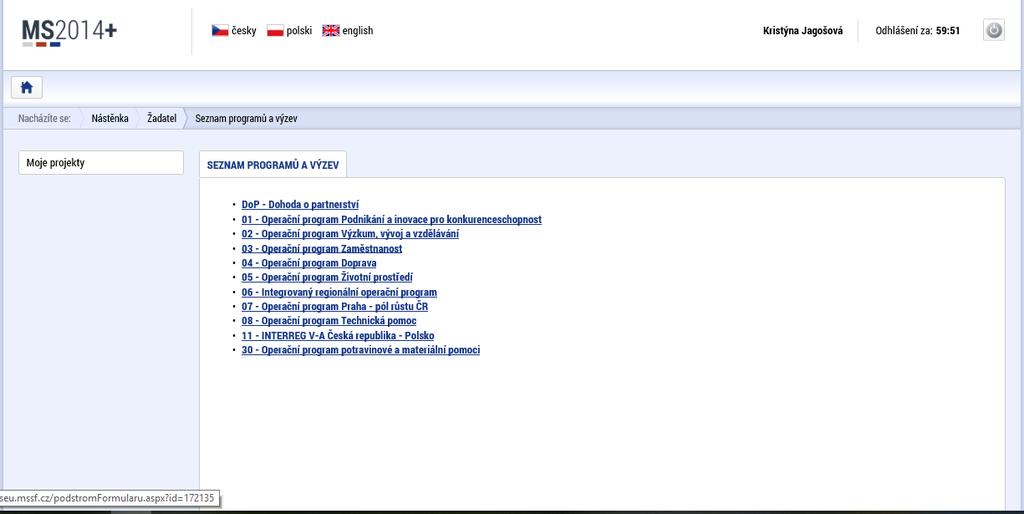Select the UK flag icon
Image resolution: width=1024 pixels, height=514 pixels.
pos(331,31)
